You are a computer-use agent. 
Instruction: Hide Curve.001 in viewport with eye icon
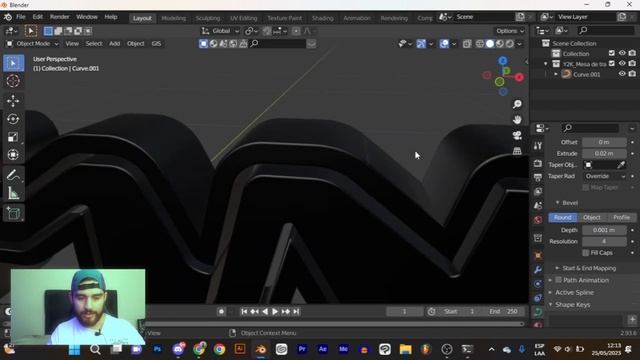point(622,74)
